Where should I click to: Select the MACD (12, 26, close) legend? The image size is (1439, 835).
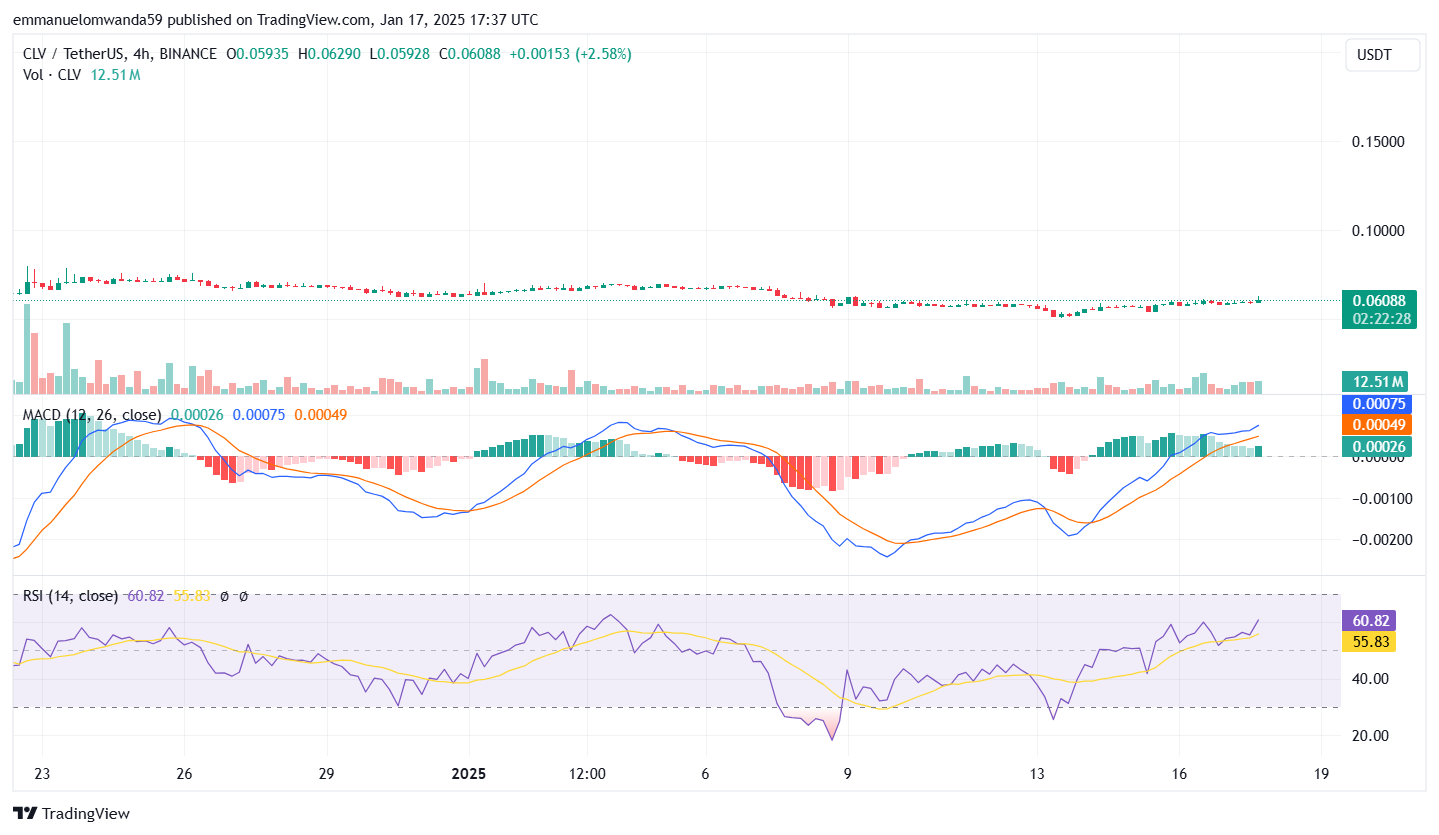pyautogui.click(x=92, y=414)
